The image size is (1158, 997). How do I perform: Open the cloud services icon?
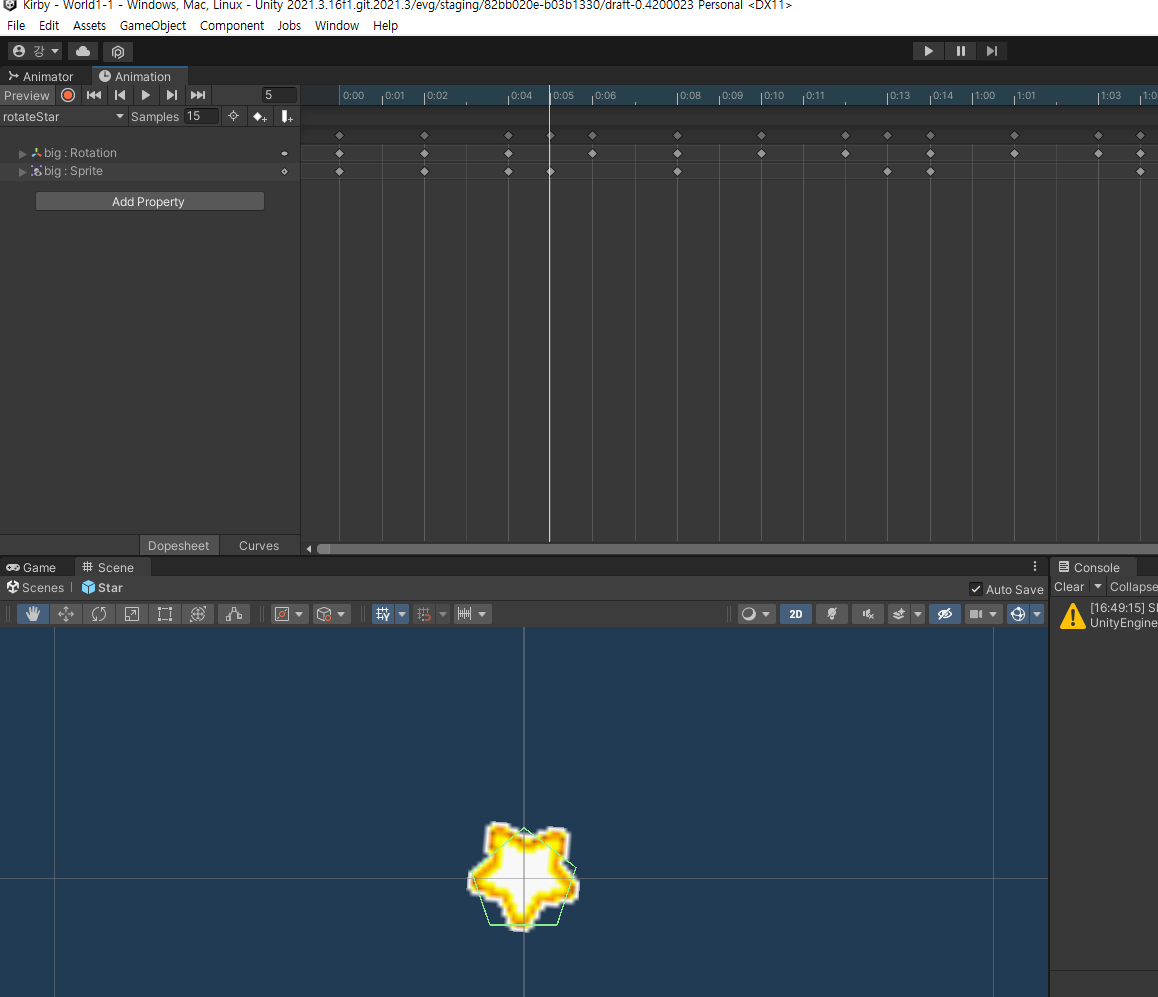coord(83,51)
